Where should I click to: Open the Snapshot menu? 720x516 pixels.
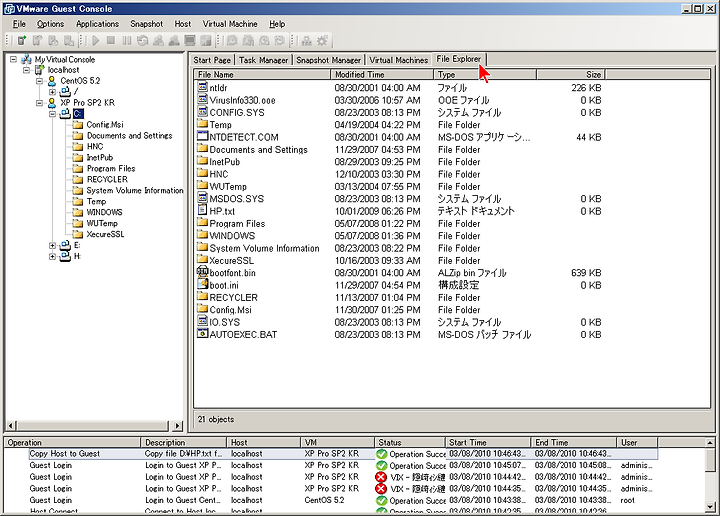146,24
